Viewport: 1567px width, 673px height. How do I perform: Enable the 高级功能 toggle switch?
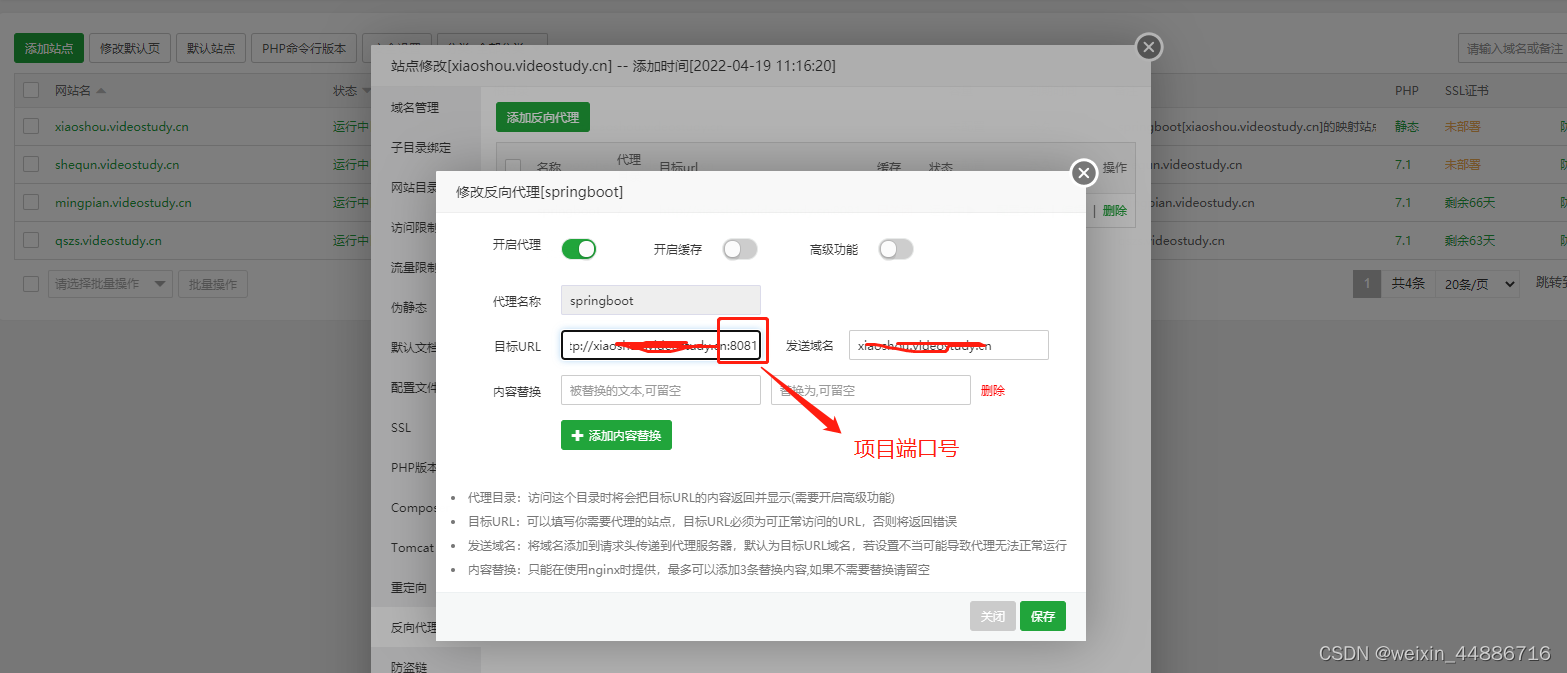(x=895, y=249)
